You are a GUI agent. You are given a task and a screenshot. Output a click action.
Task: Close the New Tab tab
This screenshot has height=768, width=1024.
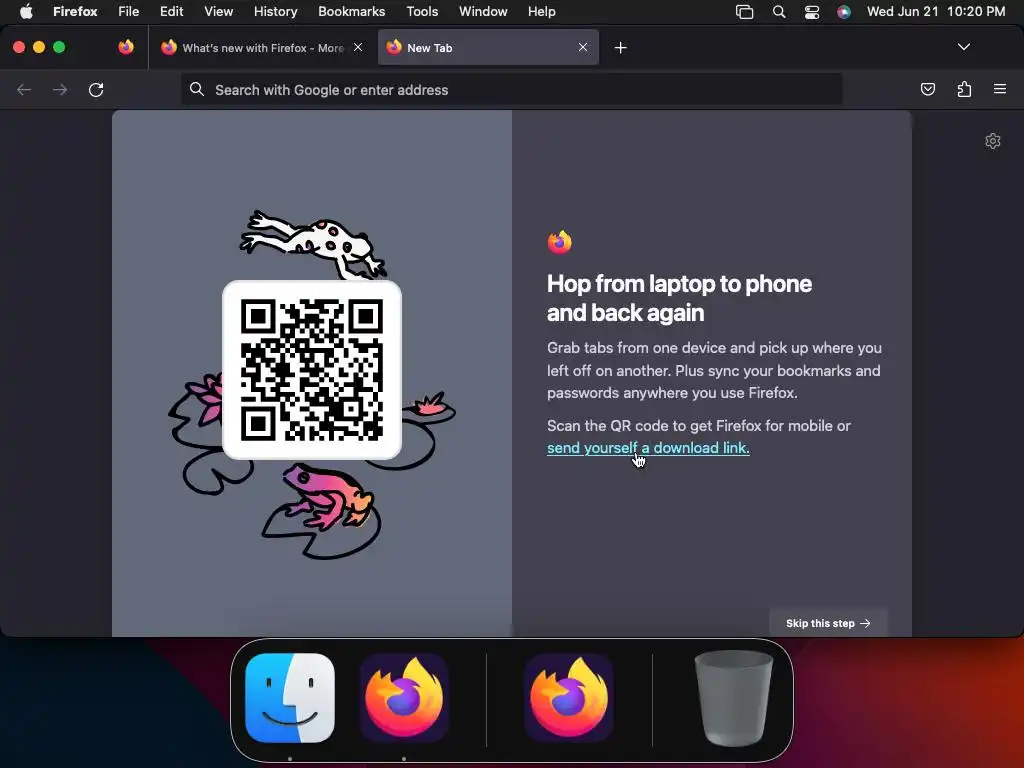click(x=583, y=47)
